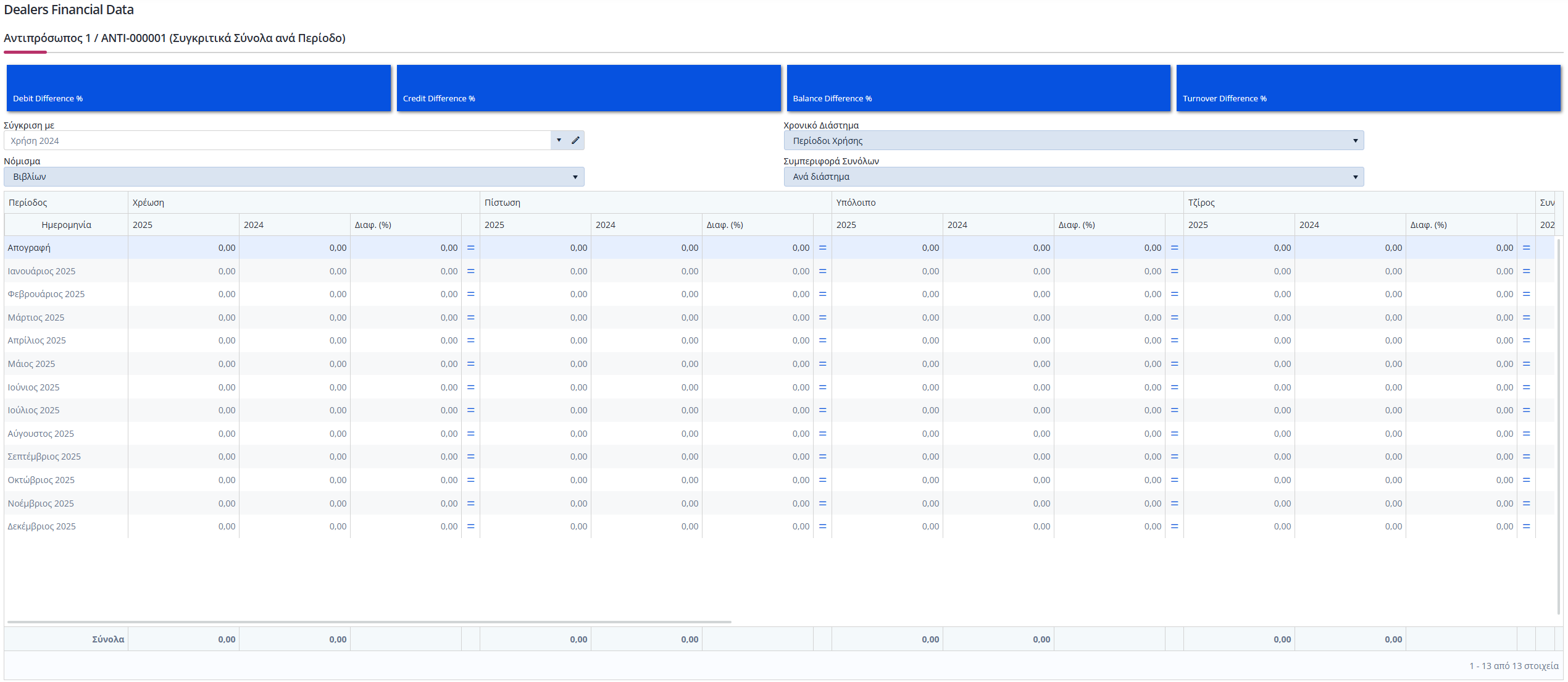Click the Τζίρος equals icon in Απρίλιος 2025 row
Image resolution: width=1568 pixels, height=682 pixels.
pos(1526,340)
